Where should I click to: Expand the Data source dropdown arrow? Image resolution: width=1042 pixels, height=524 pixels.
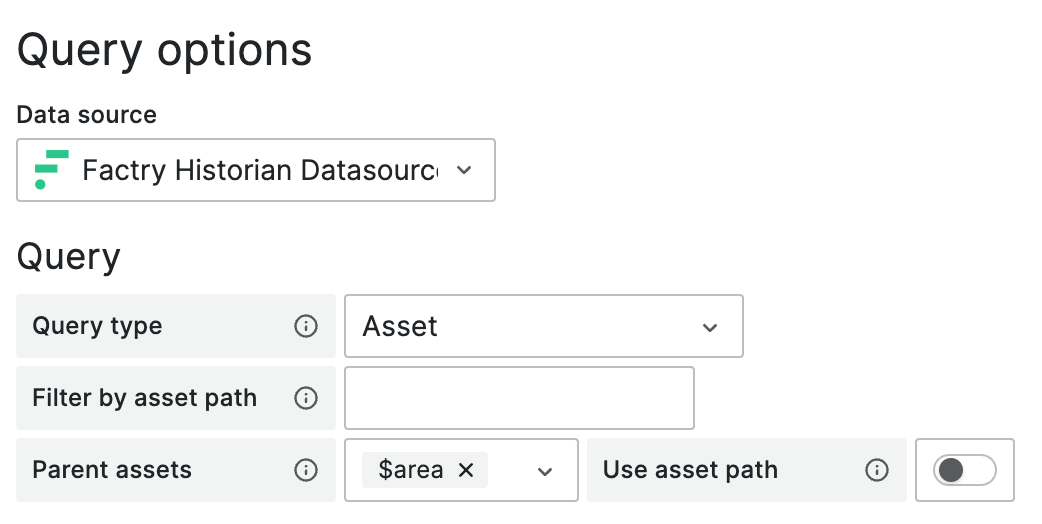click(464, 170)
